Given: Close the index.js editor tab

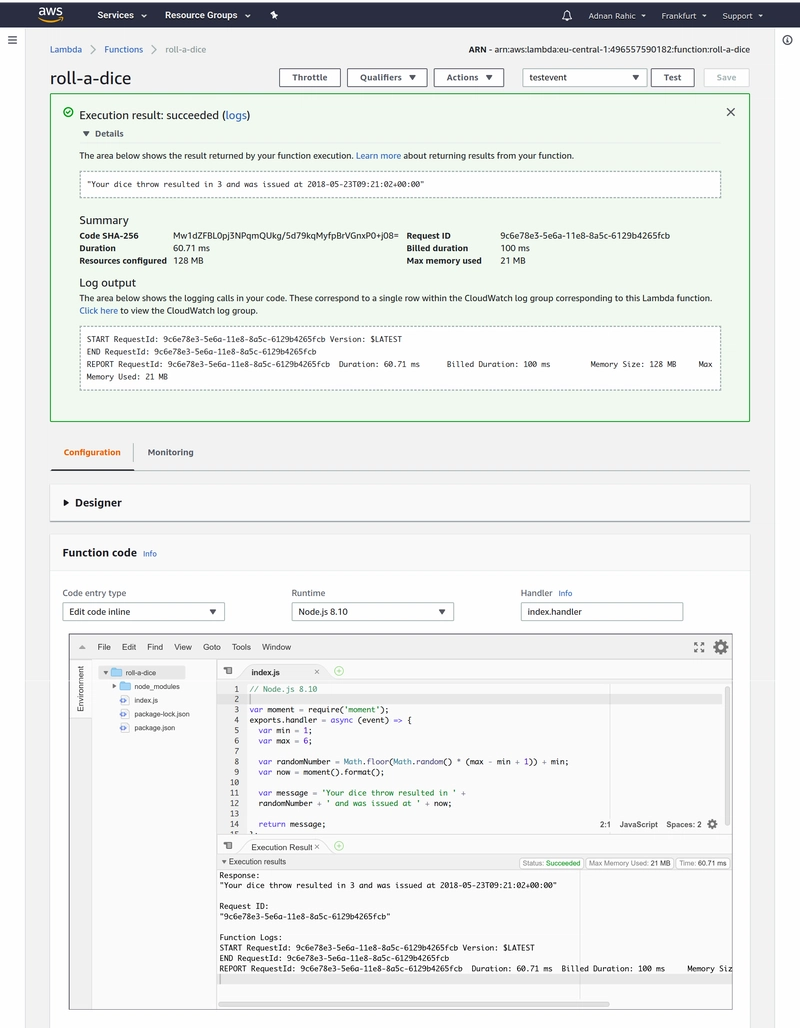Looking at the screenshot, I should (x=317, y=672).
